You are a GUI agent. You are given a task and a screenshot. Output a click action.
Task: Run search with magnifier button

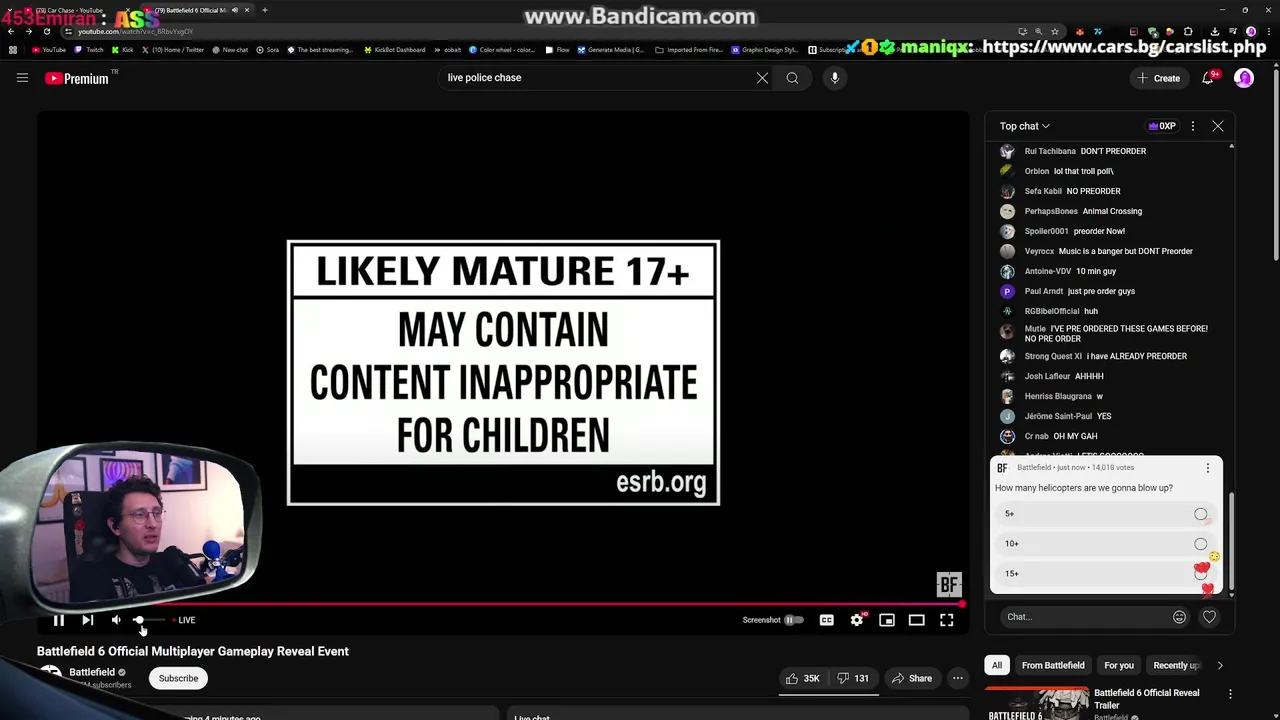[792, 78]
